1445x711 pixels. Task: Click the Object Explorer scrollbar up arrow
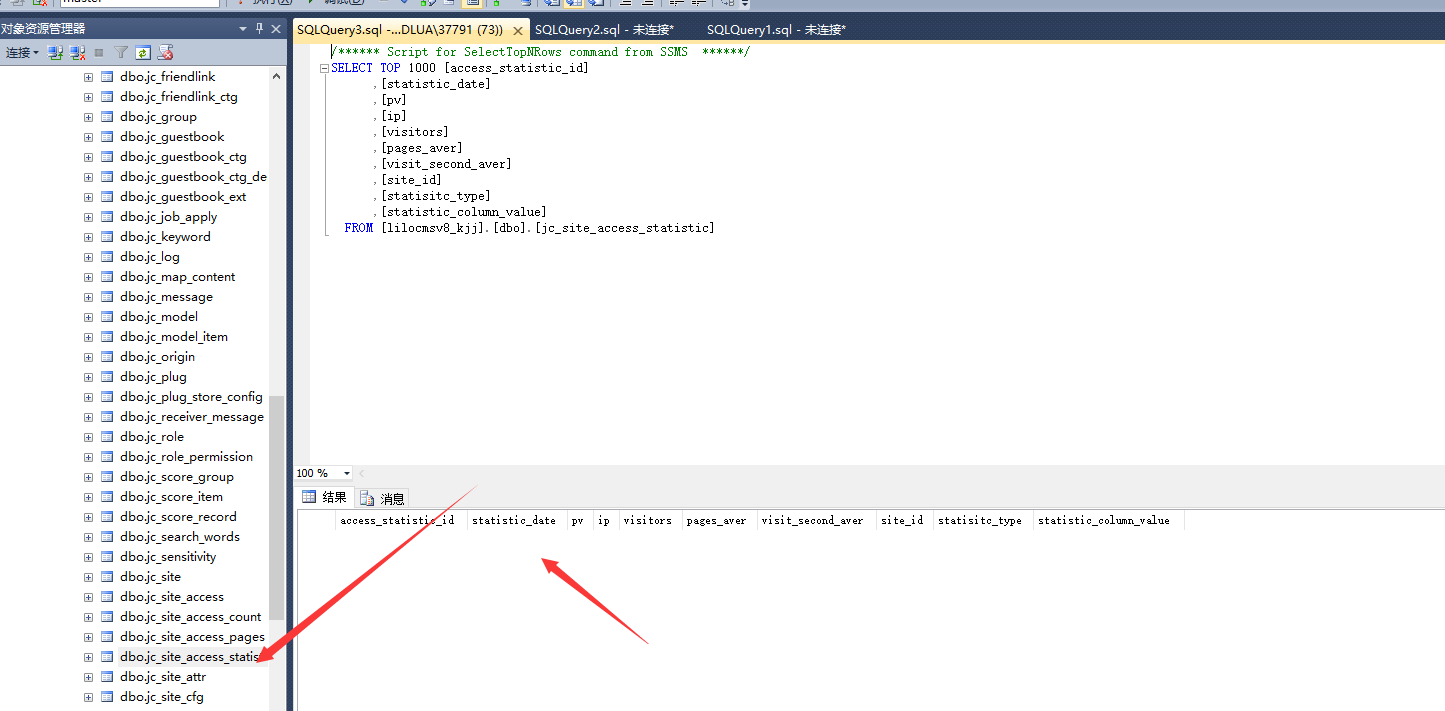277,76
